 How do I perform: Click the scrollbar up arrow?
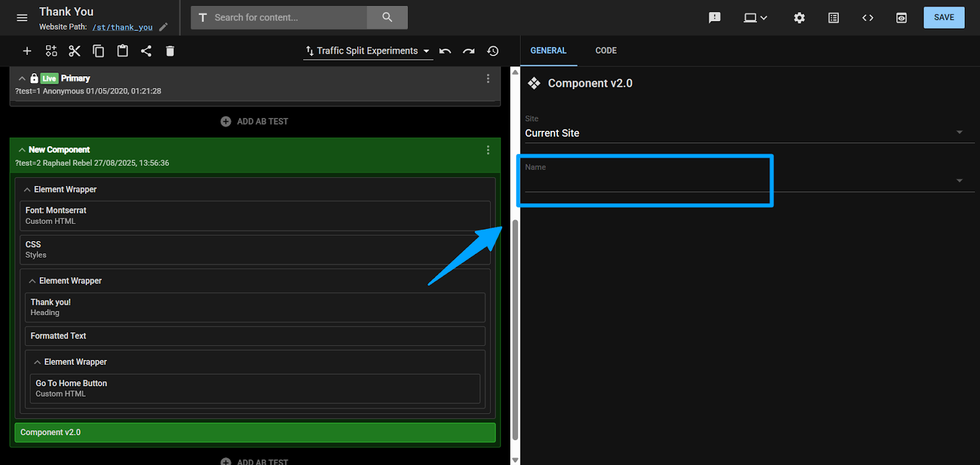(x=515, y=72)
